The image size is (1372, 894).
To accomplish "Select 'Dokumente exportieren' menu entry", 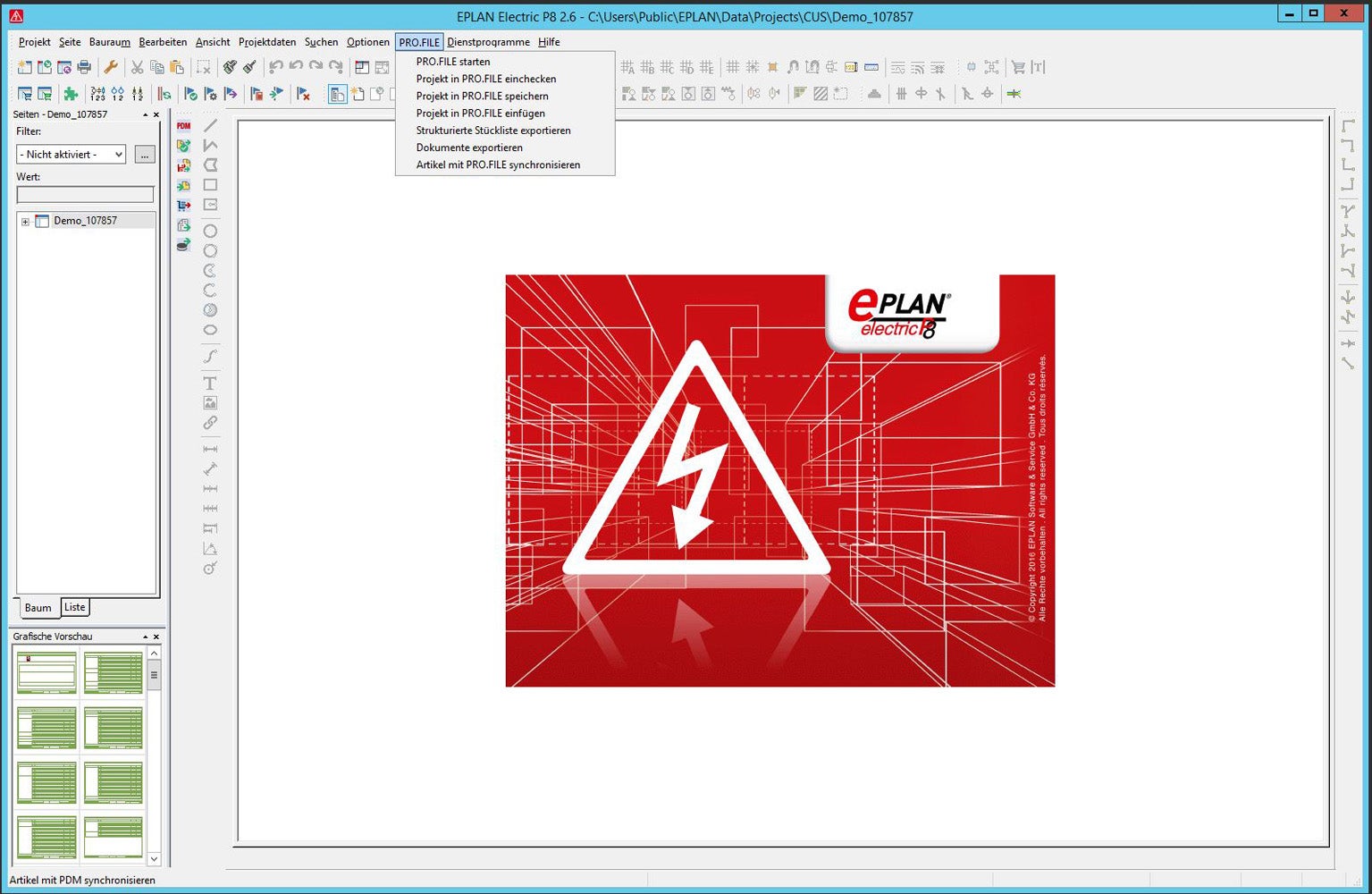I will (x=469, y=148).
